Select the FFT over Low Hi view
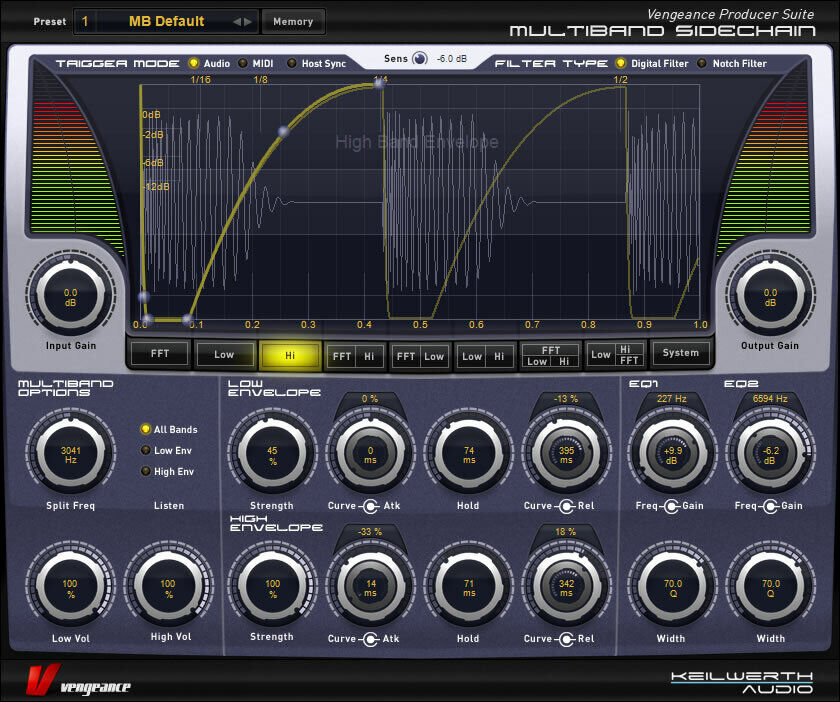The height and width of the screenshot is (702, 840). click(551, 355)
